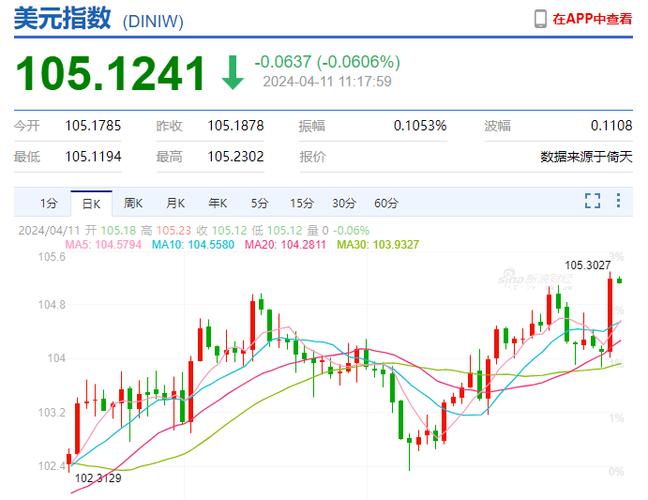This screenshot has width=648, height=500.
Task: Click the tall red candlestick below 105.3027
Action: (x=610, y=315)
